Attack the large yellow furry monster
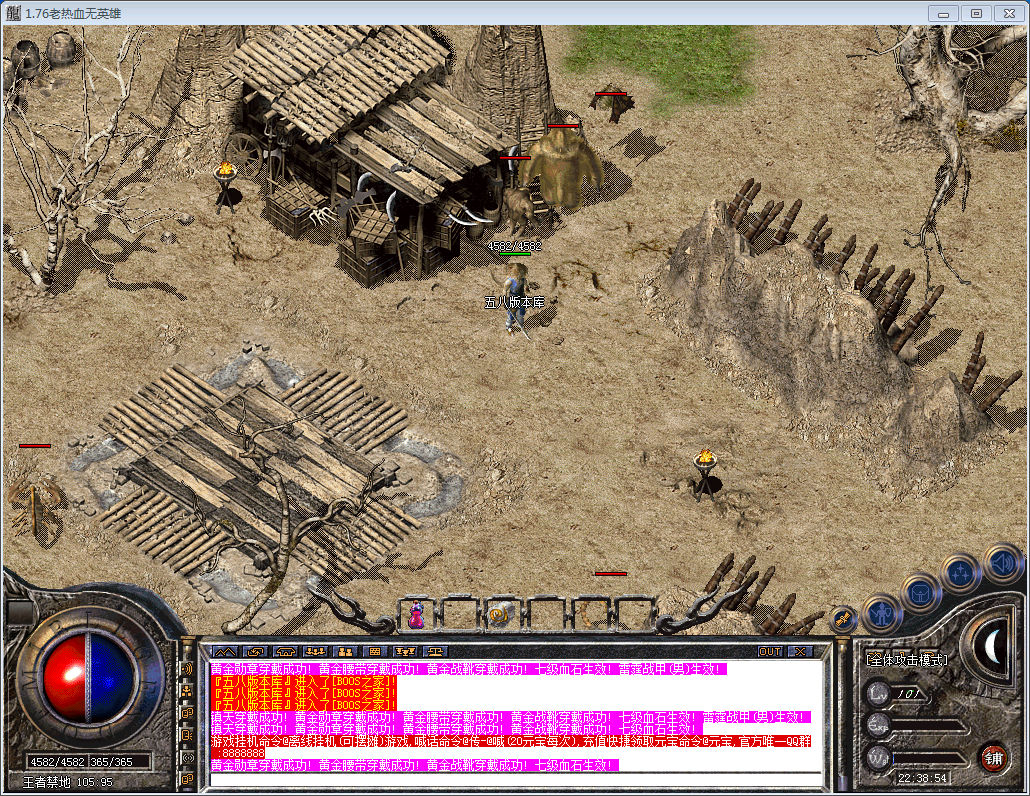The width and height of the screenshot is (1030, 796). click(564, 167)
